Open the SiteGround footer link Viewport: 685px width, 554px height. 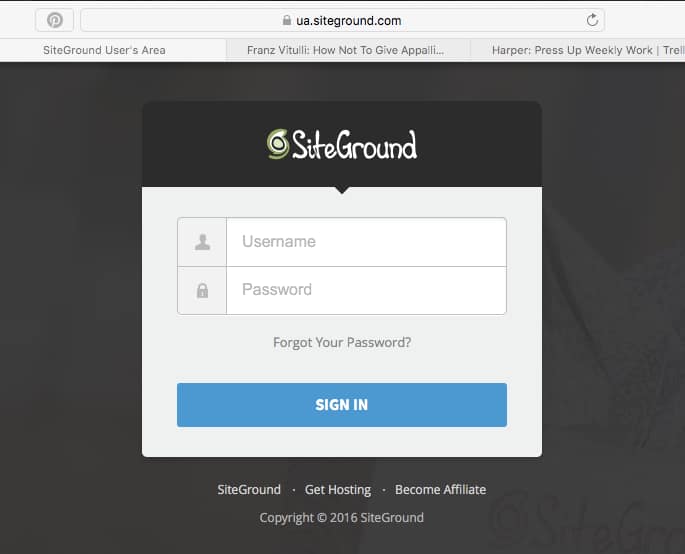coord(249,489)
